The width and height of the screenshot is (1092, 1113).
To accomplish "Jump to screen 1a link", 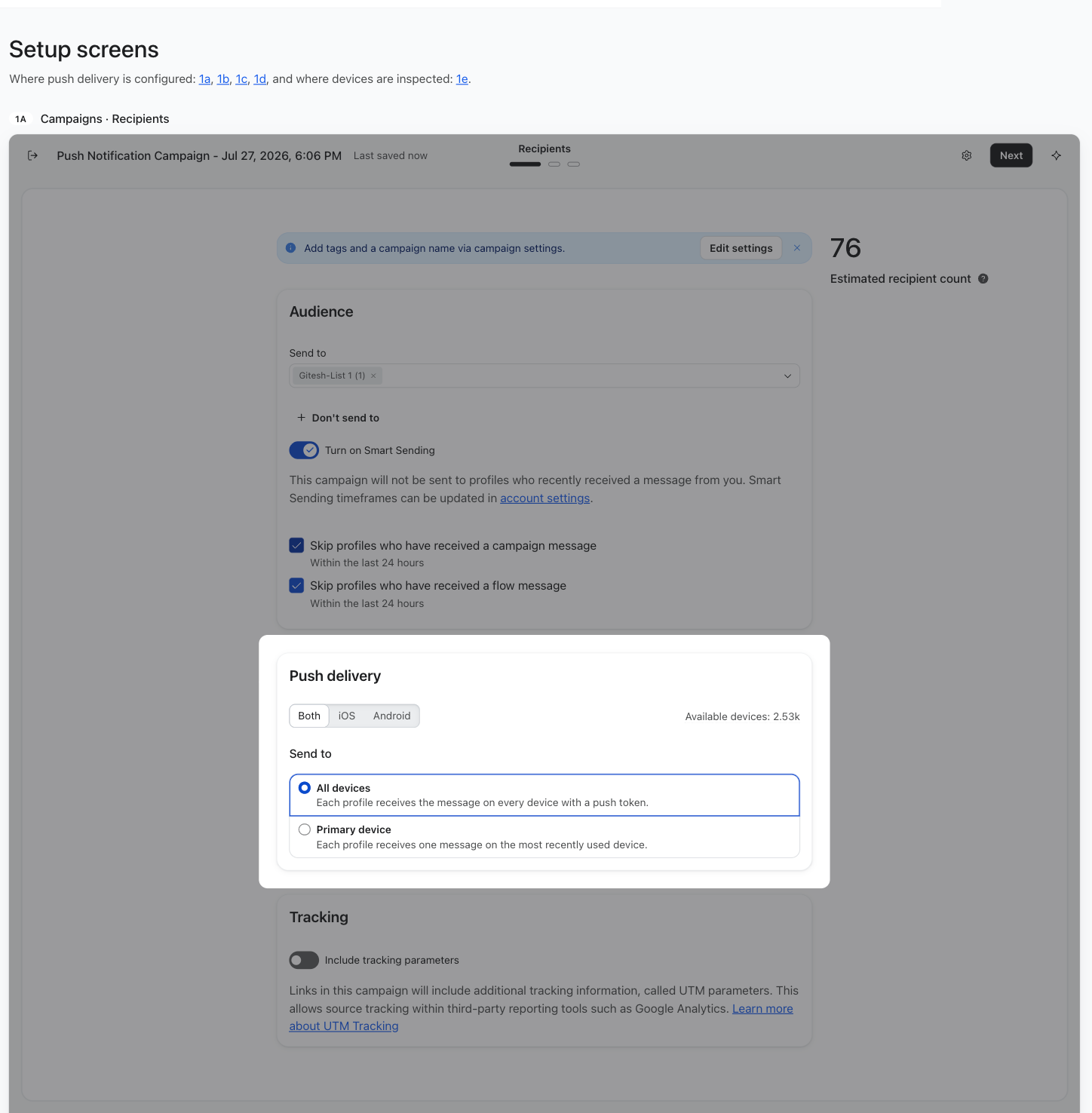I will 204,79.
